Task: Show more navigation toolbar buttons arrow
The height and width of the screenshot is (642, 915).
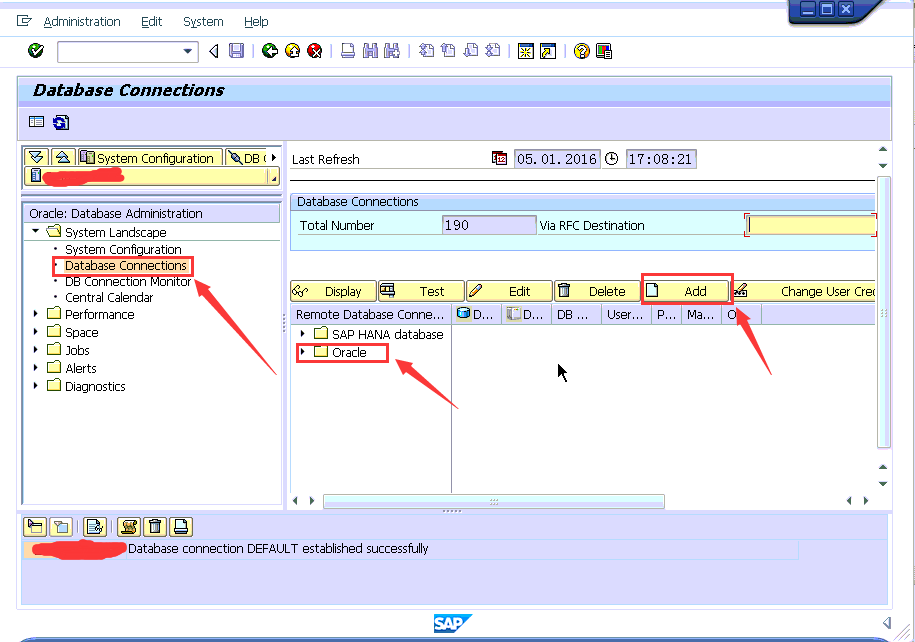Action: click(x=274, y=158)
